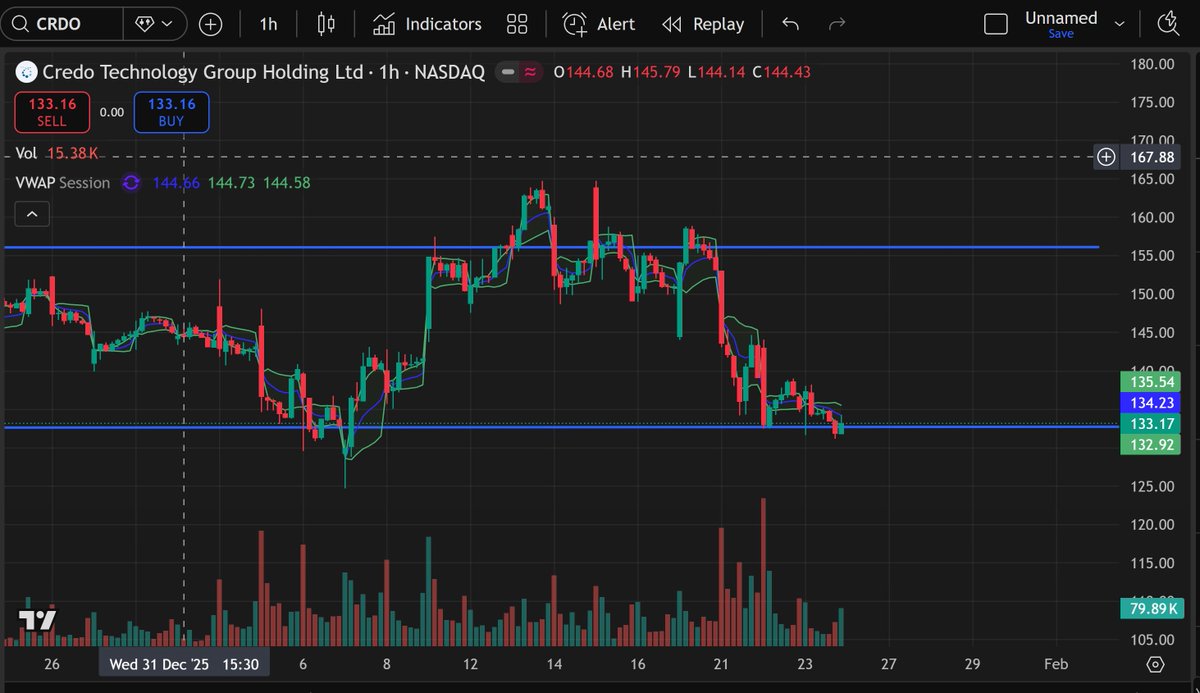Open candlestick chart type selector
The width and height of the screenshot is (1200, 693).
click(325, 24)
